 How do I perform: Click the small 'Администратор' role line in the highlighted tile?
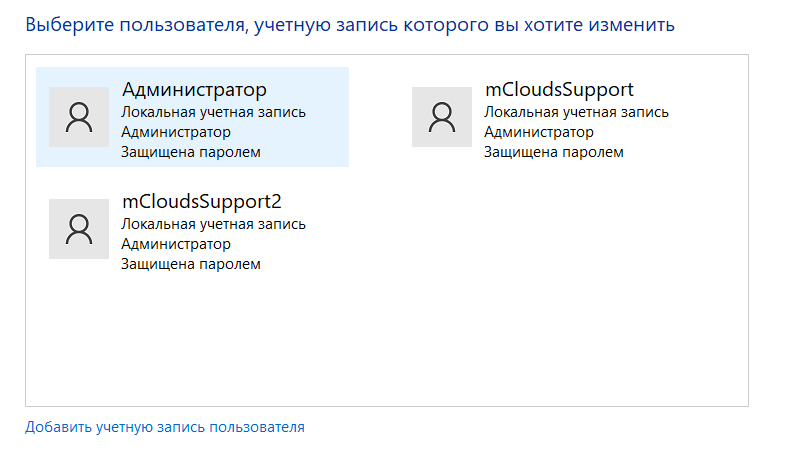[176, 132]
